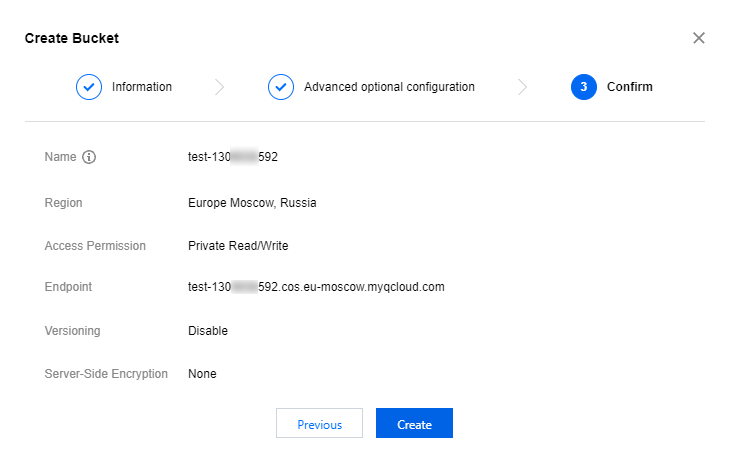Click the Versioning Disable value
The width and height of the screenshot is (730, 468).
(x=208, y=331)
